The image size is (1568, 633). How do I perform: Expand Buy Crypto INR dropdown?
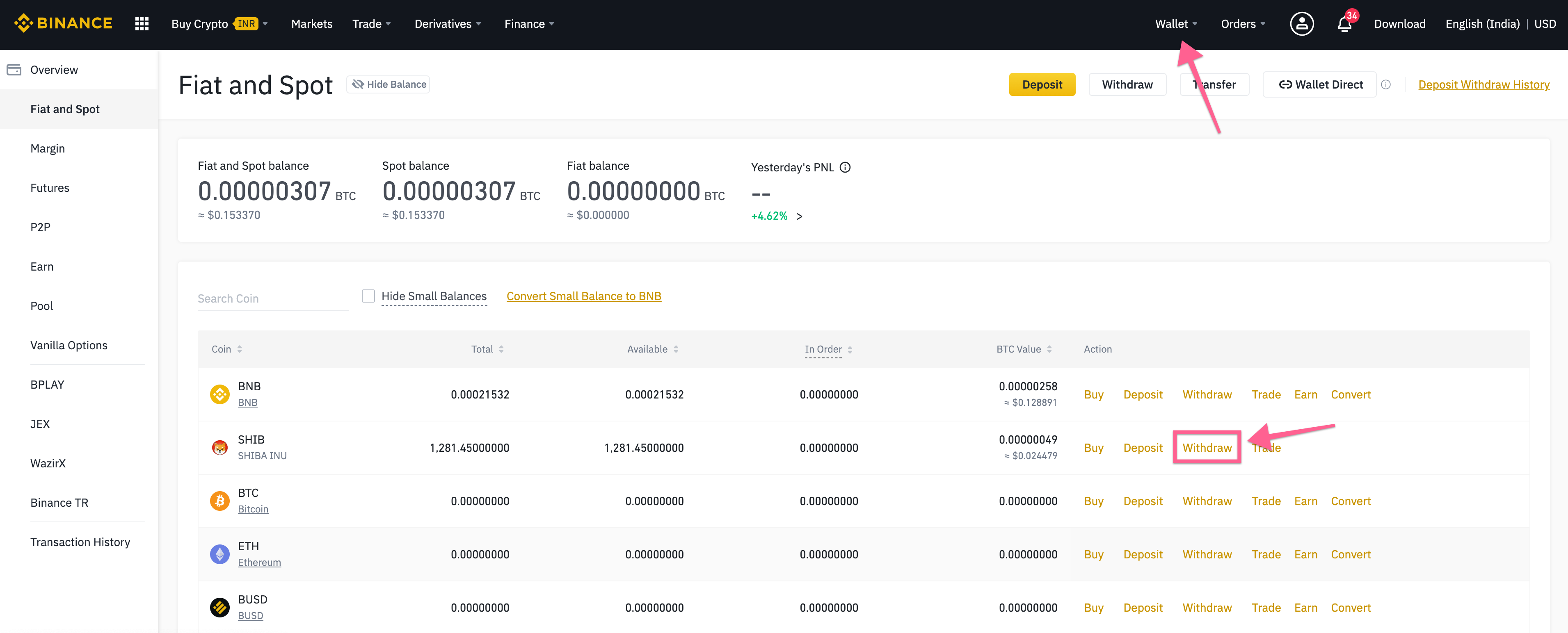coord(219,24)
